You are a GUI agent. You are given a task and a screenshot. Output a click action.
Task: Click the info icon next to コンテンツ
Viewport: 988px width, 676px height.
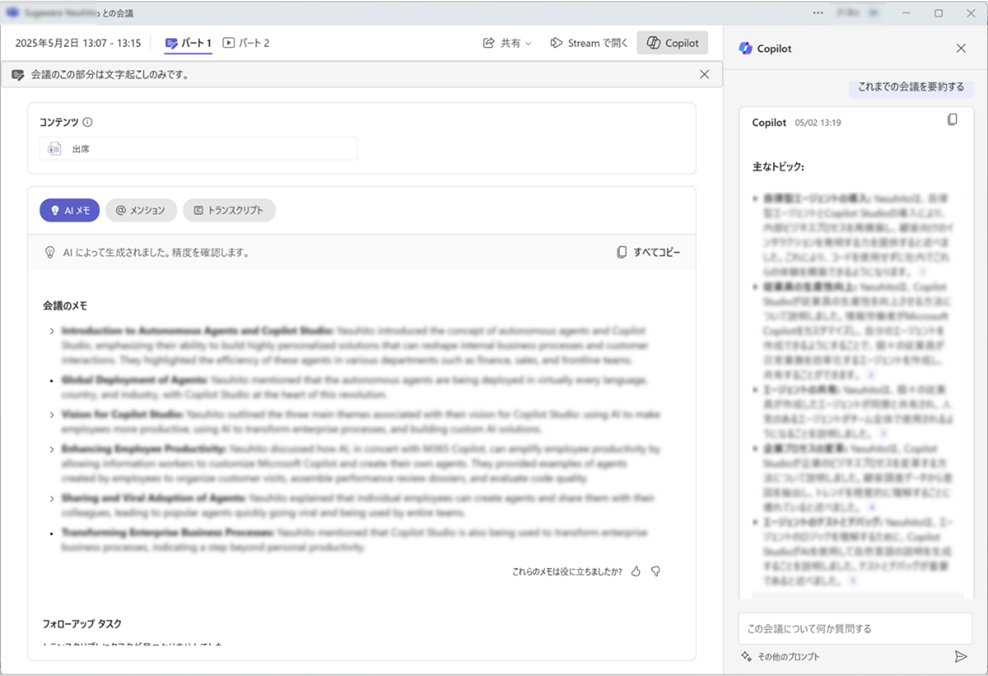pos(88,122)
